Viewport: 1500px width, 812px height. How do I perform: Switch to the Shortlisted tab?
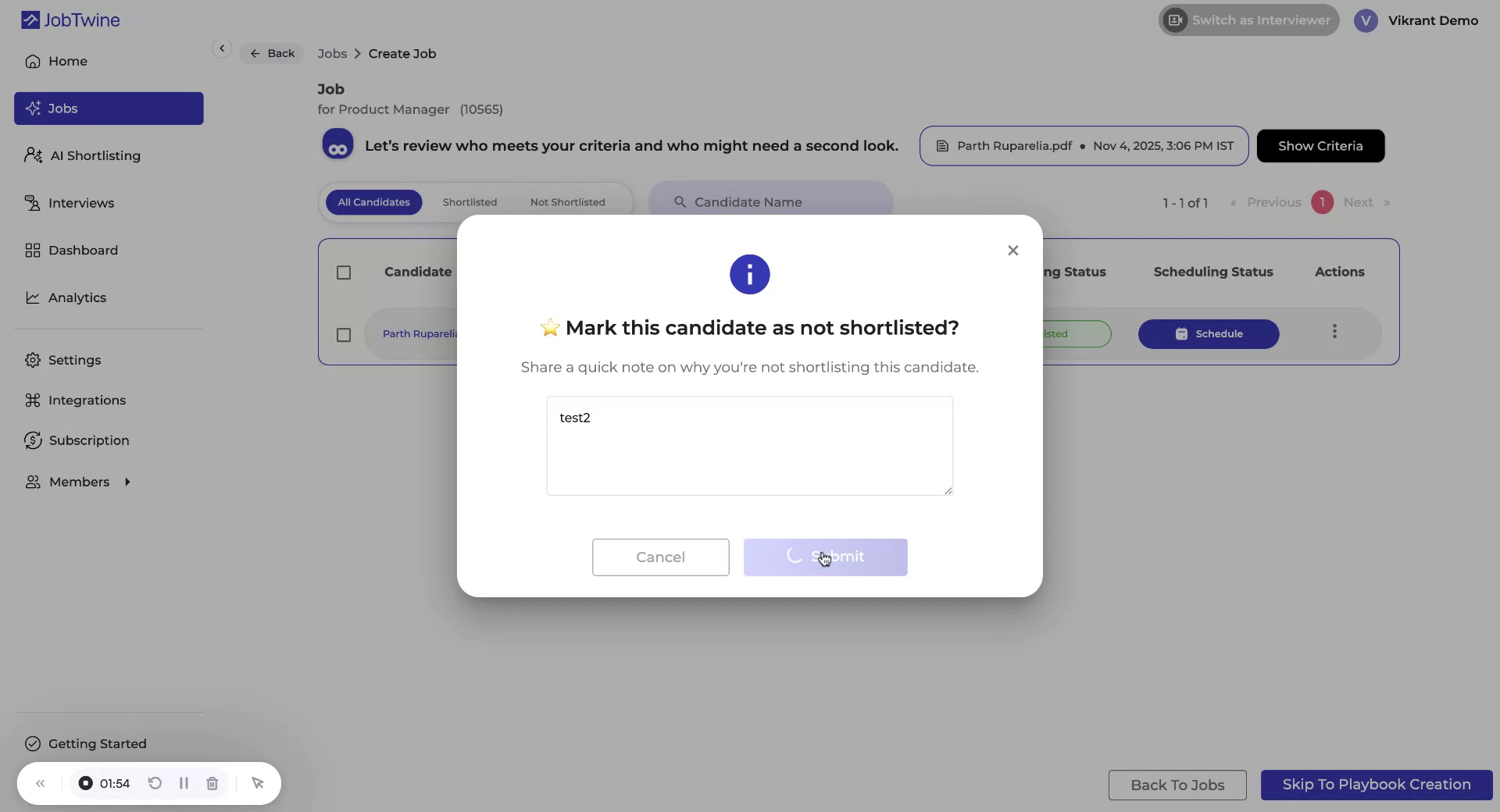point(470,202)
